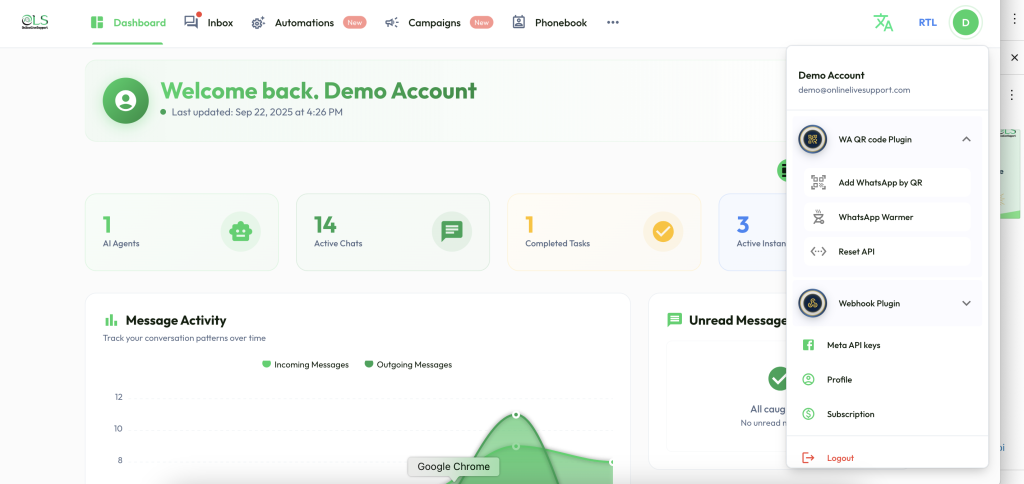Collapse the WA QR code Plugin section
This screenshot has height=484, width=1024.
pos(966,140)
